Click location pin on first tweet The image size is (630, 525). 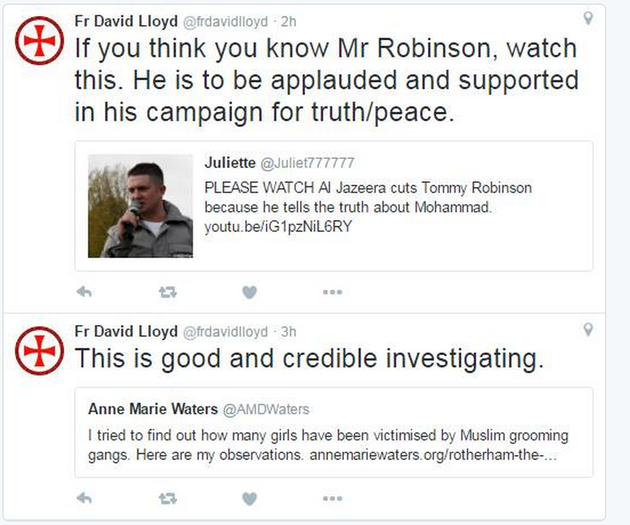[588, 18]
